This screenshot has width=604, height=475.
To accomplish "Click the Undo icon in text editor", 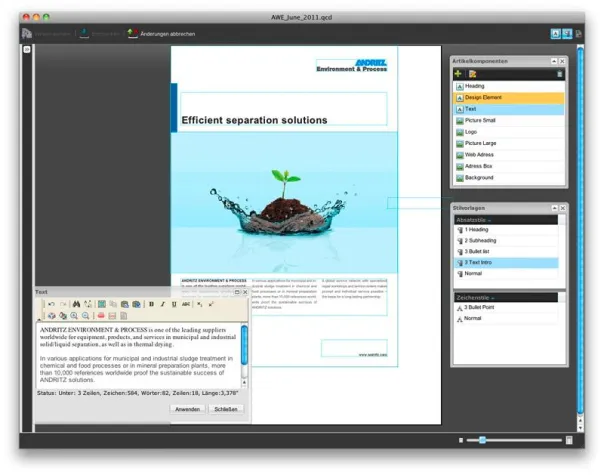I will click(x=49, y=303).
